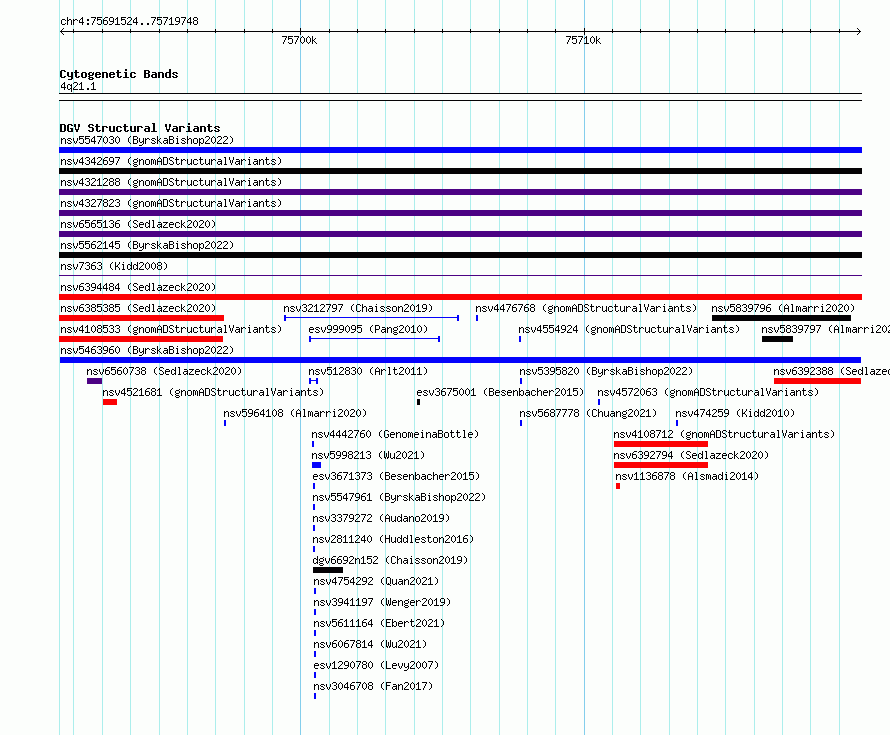Select the purple bar under nsv6560738
The image size is (890, 735).
94,381
